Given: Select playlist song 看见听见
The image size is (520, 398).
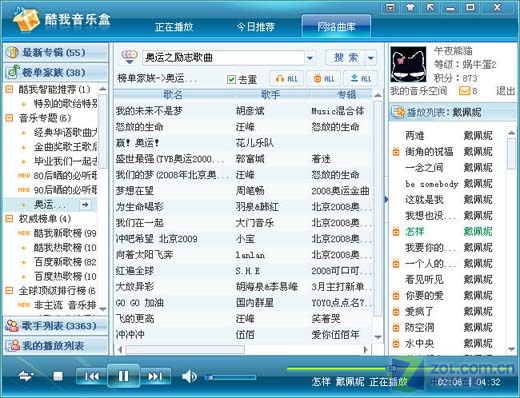Looking at the screenshot, I should tap(424, 279).
